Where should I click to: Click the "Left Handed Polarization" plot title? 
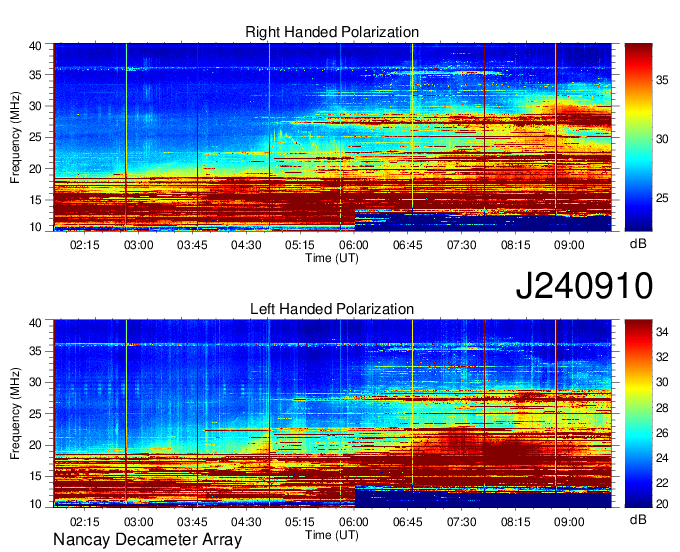pyautogui.click(x=332, y=309)
